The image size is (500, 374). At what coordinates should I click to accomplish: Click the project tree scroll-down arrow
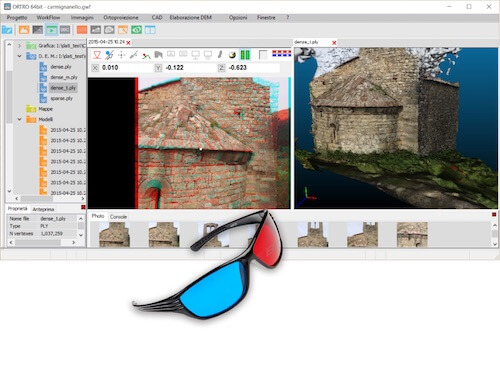(9, 191)
